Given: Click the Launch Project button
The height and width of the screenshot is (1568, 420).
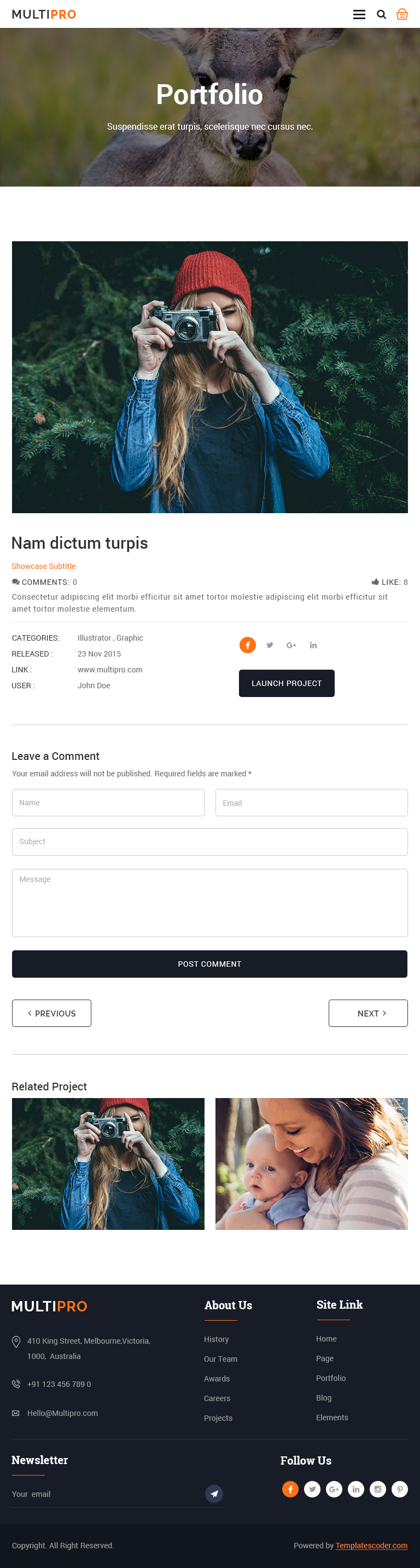Looking at the screenshot, I should pos(287,683).
